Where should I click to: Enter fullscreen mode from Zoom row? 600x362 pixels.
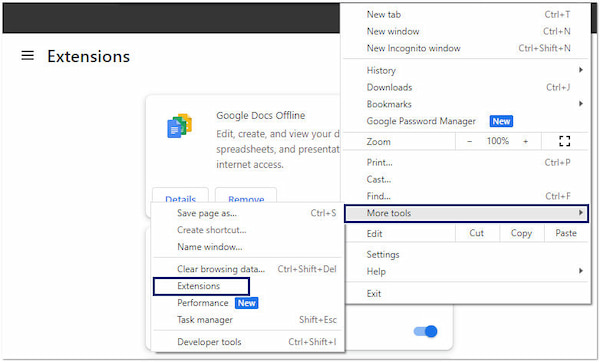(564, 141)
